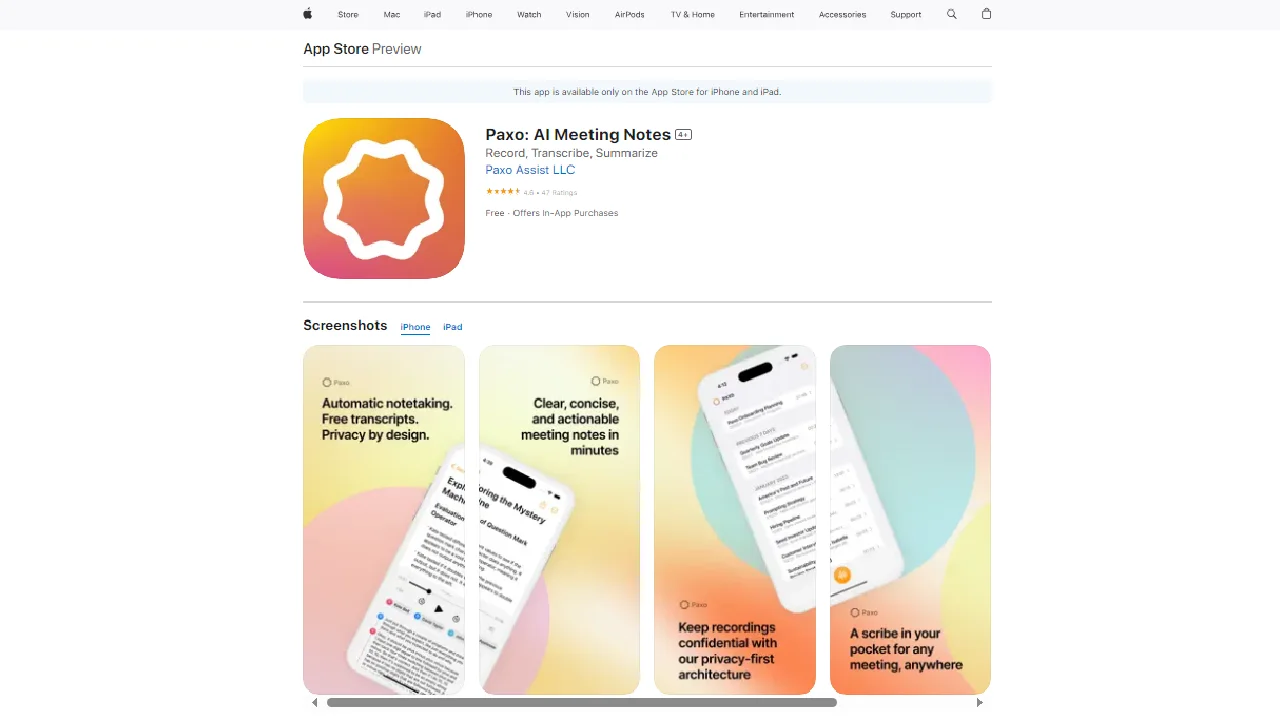Open the privacy-first architecture screenshot
This screenshot has width=1280, height=720.
click(735, 520)
